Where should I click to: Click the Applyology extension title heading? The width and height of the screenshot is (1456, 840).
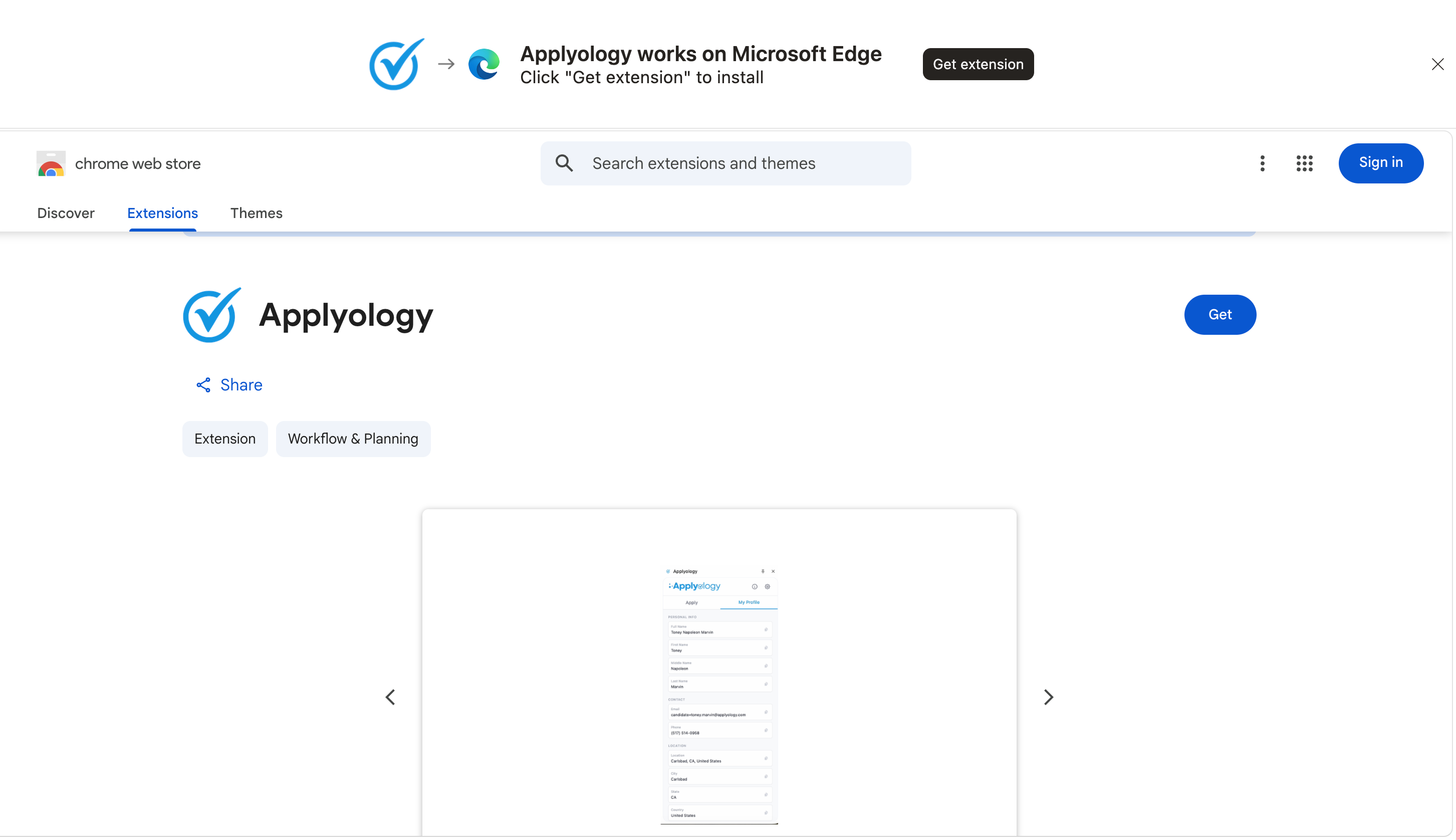tap(346, 316)
